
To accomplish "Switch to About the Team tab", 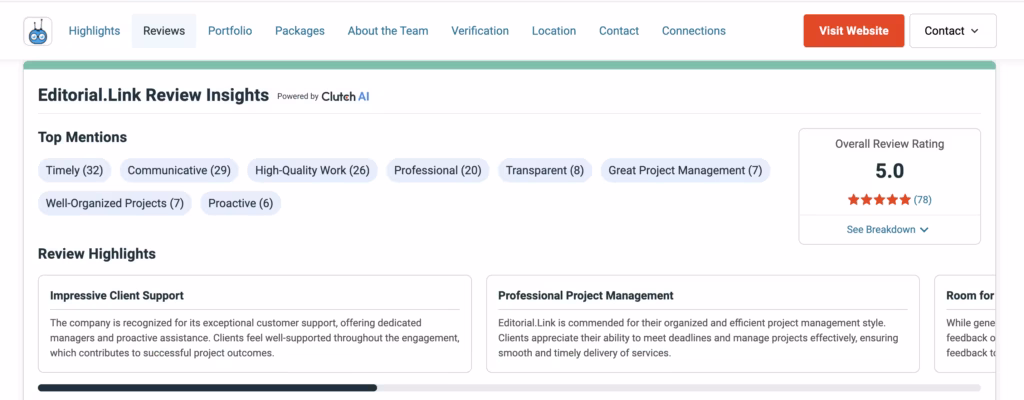I will coord(388,31).
